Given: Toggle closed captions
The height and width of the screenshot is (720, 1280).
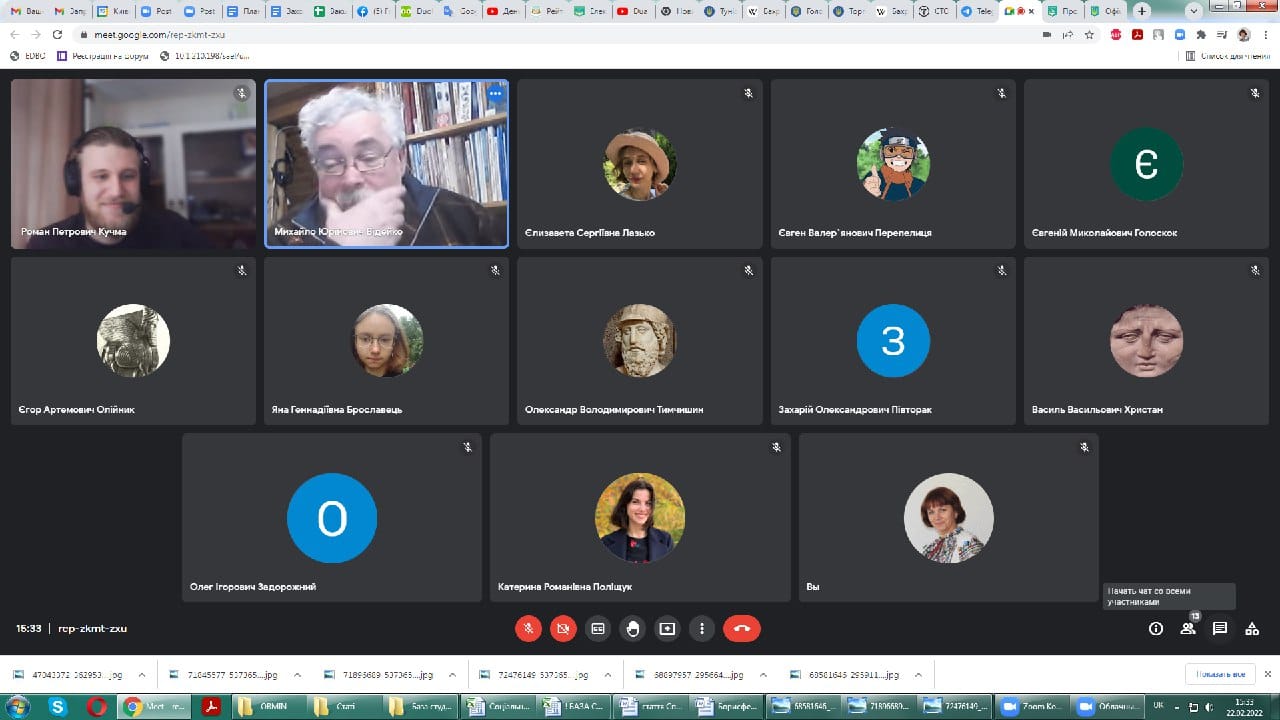Looking at the screenshot, I should [x=598, y=629].
